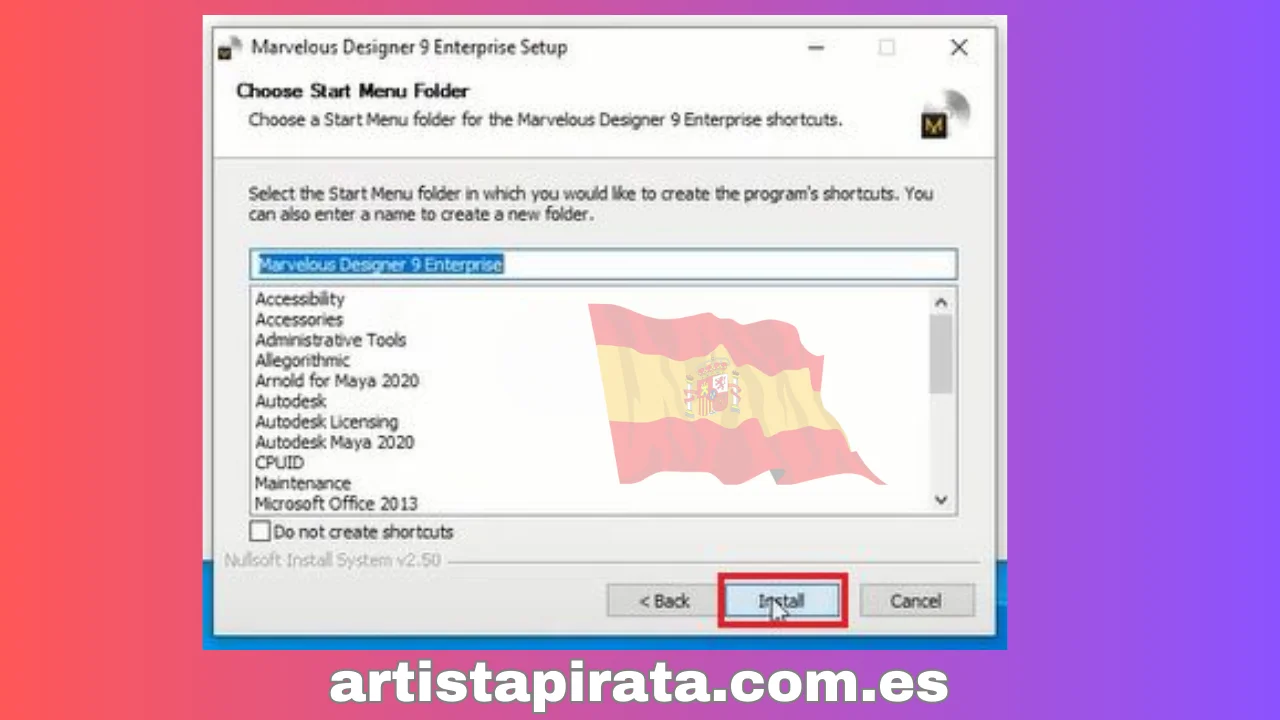The image size is (1280, 720).
Task: Select Accessibility folder in the list
Action: pyautogui.click(x=299, y=299)
